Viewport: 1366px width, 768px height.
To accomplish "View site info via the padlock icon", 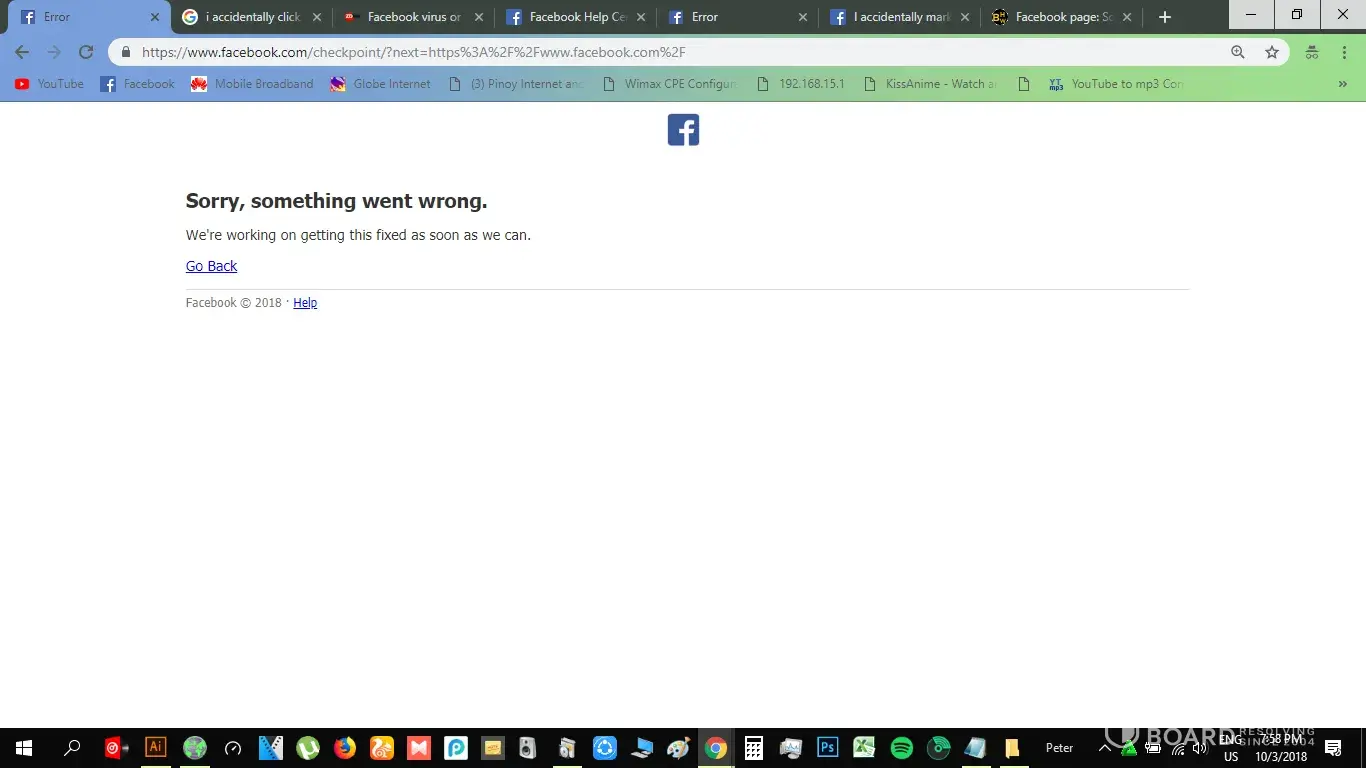I will [x=126, y=53].
